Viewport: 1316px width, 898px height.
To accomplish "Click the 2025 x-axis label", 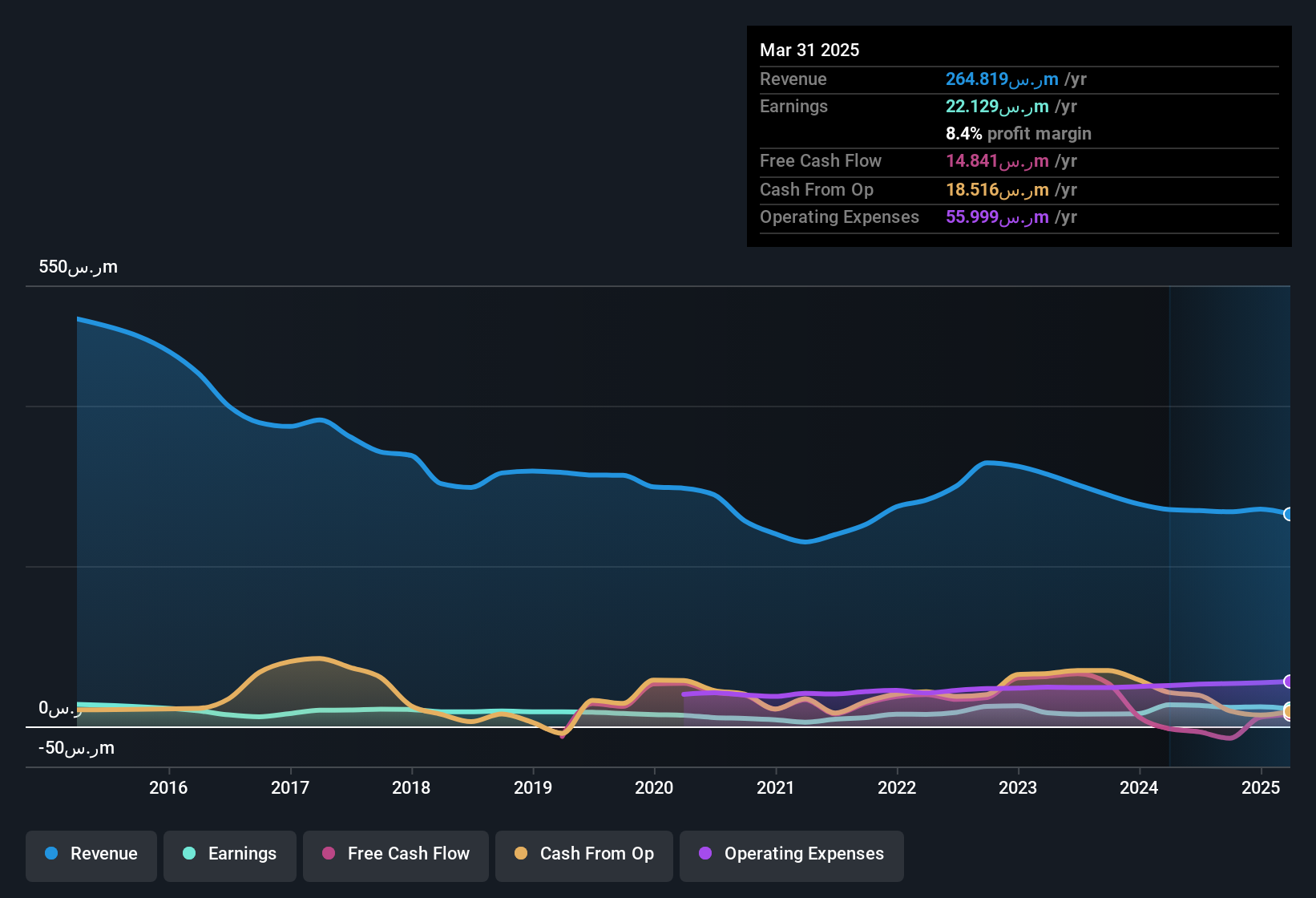I will [x=1261, y=787].
